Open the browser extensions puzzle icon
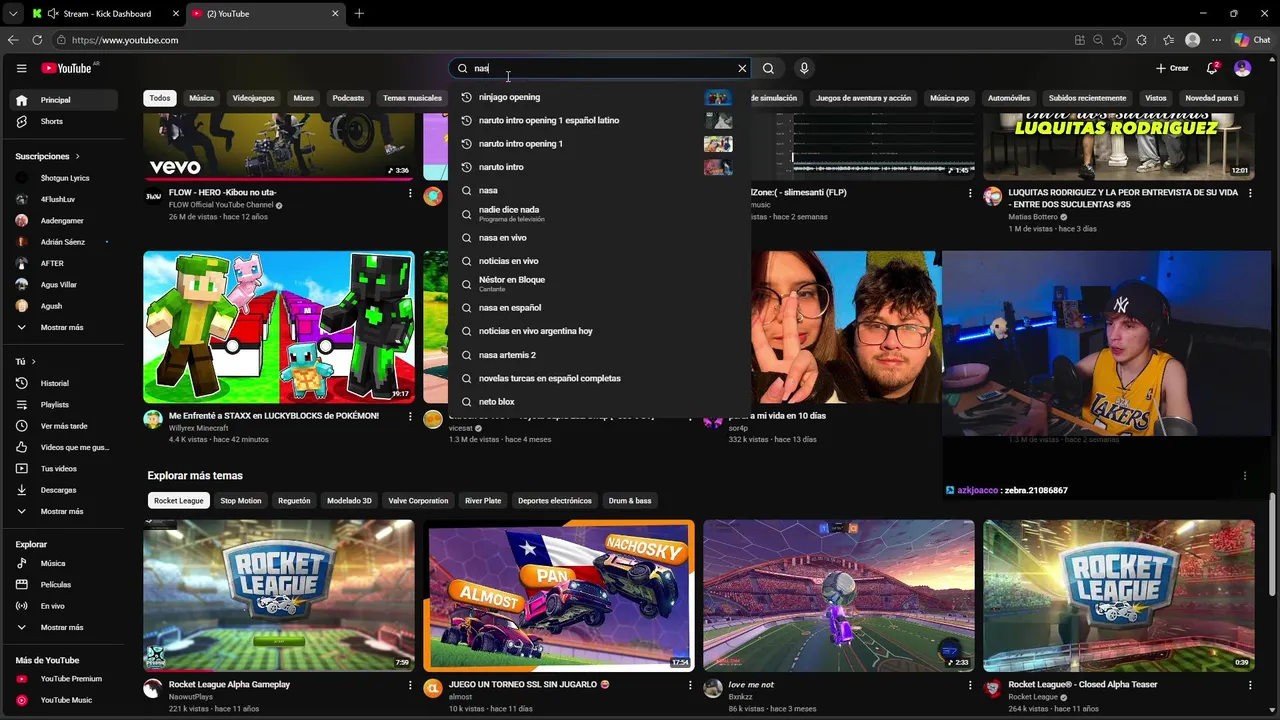This screenshot has height=720, width=1280. click(1142, 40)
